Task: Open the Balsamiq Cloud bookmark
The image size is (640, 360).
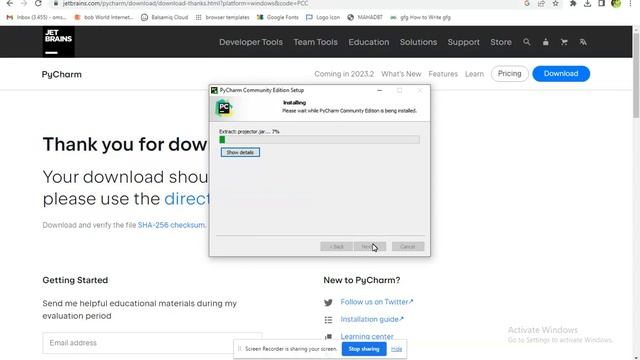Action: tap(164, 17)
